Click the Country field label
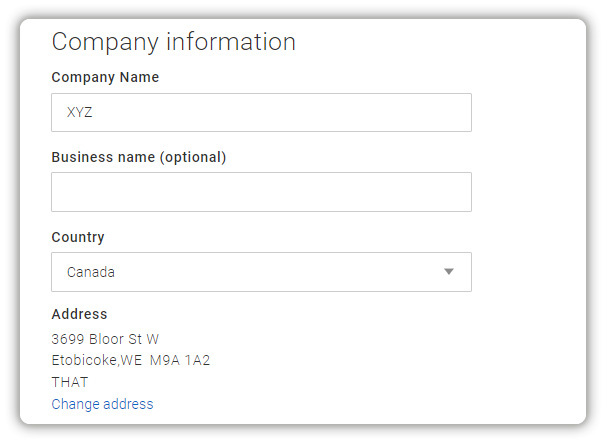This screenshot has width=607, height=444. click(x=78, y=237)
